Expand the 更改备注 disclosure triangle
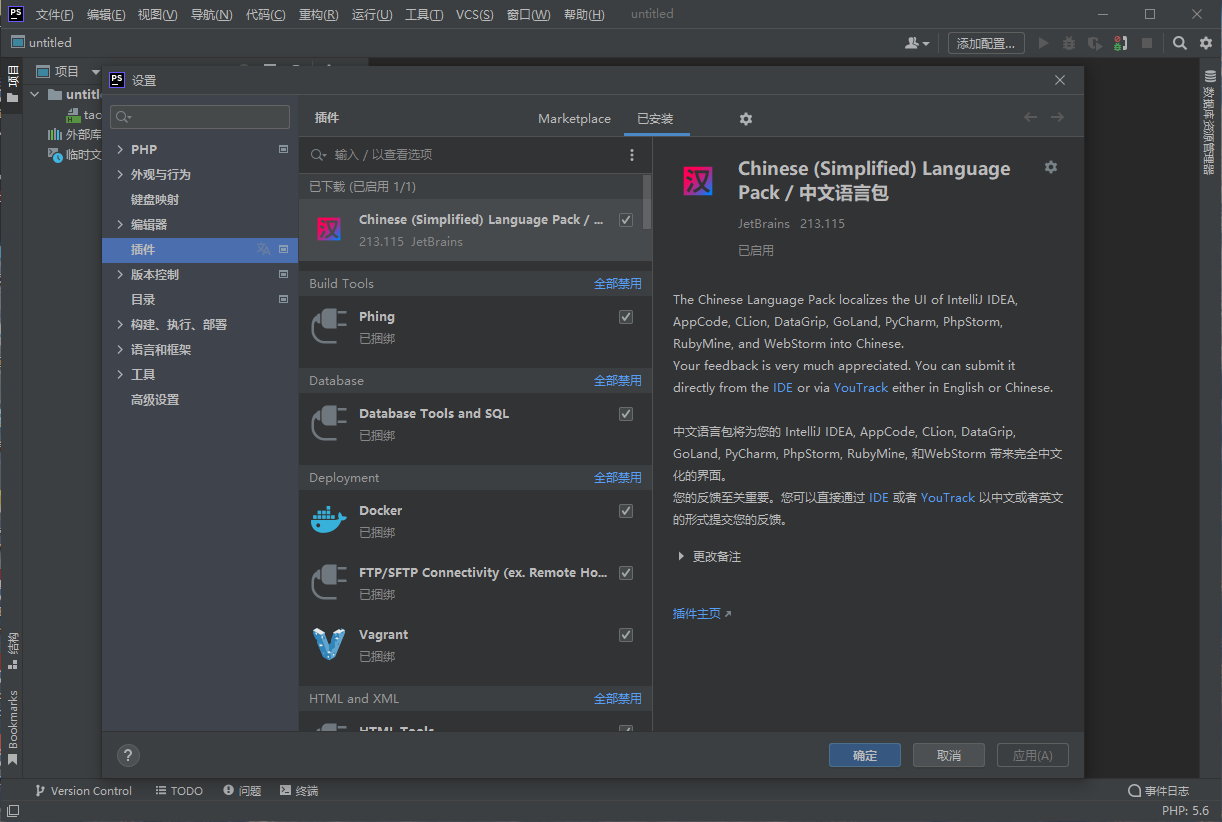Image resolution: width=1222 pixels, height=822 pixels. click(681, 556)
